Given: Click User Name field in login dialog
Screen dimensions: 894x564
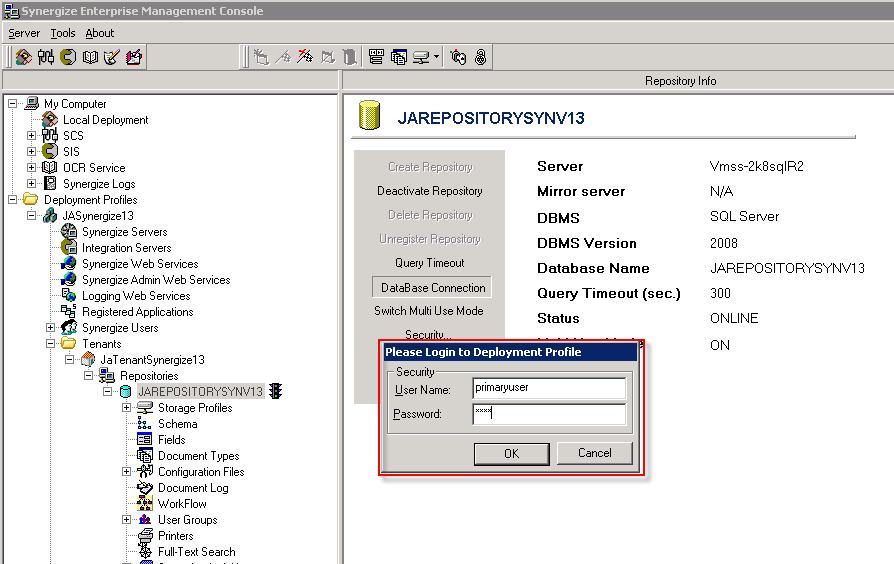Looking at the screenshot, I should click(549, 388).
